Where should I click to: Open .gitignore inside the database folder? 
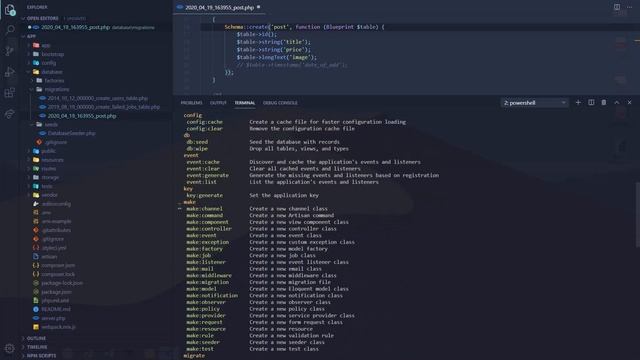tap(56, 142)
